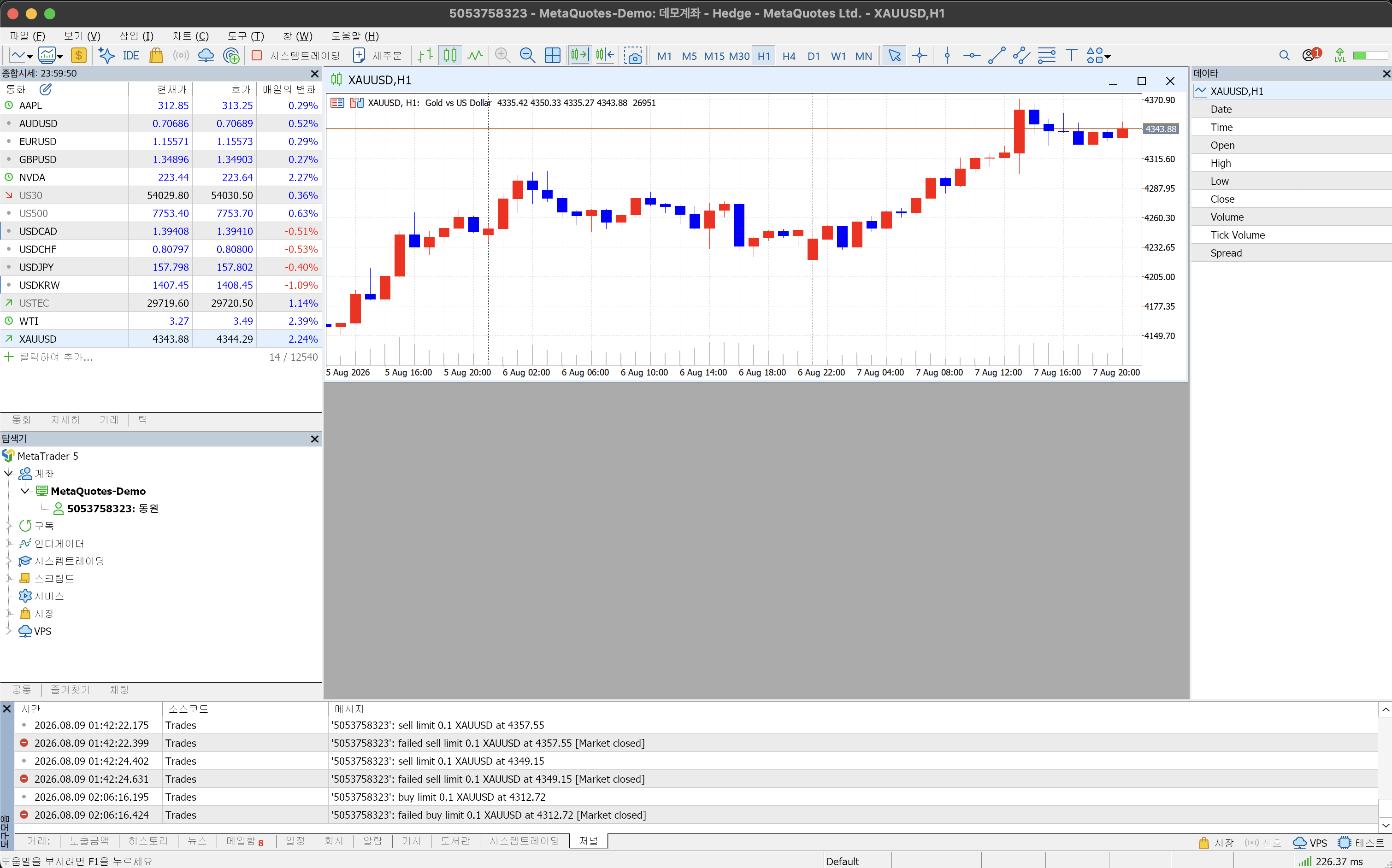Click the edit pencil icon in Market Watch header
Screen dimensions: 1392x868
click(x=45, y=89)
